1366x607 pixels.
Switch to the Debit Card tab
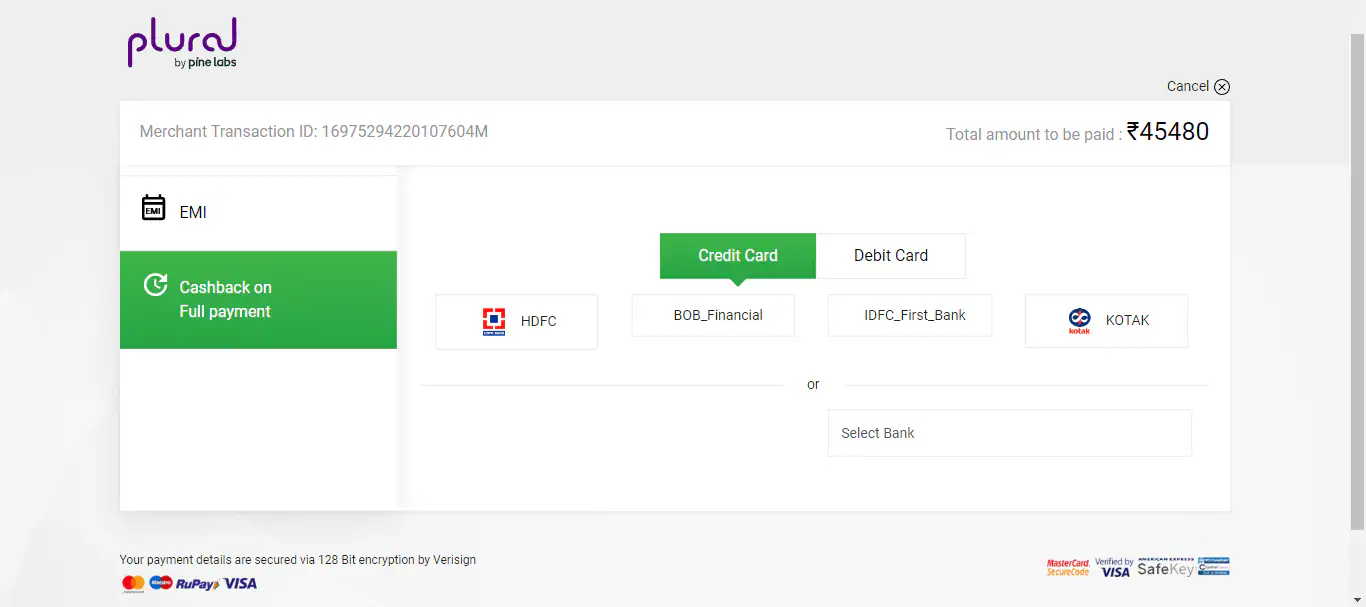point(890,256)
